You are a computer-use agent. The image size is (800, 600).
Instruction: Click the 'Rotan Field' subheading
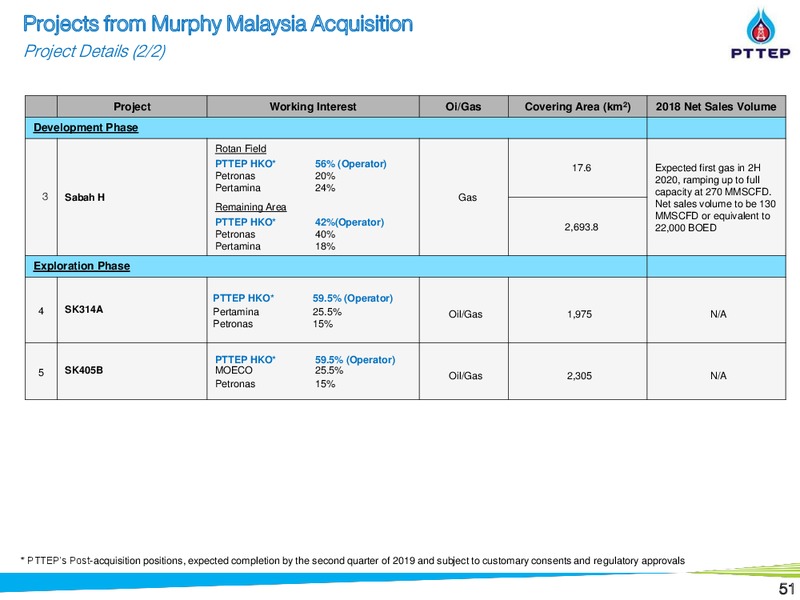pyautogui.click(x=240, y=148)
